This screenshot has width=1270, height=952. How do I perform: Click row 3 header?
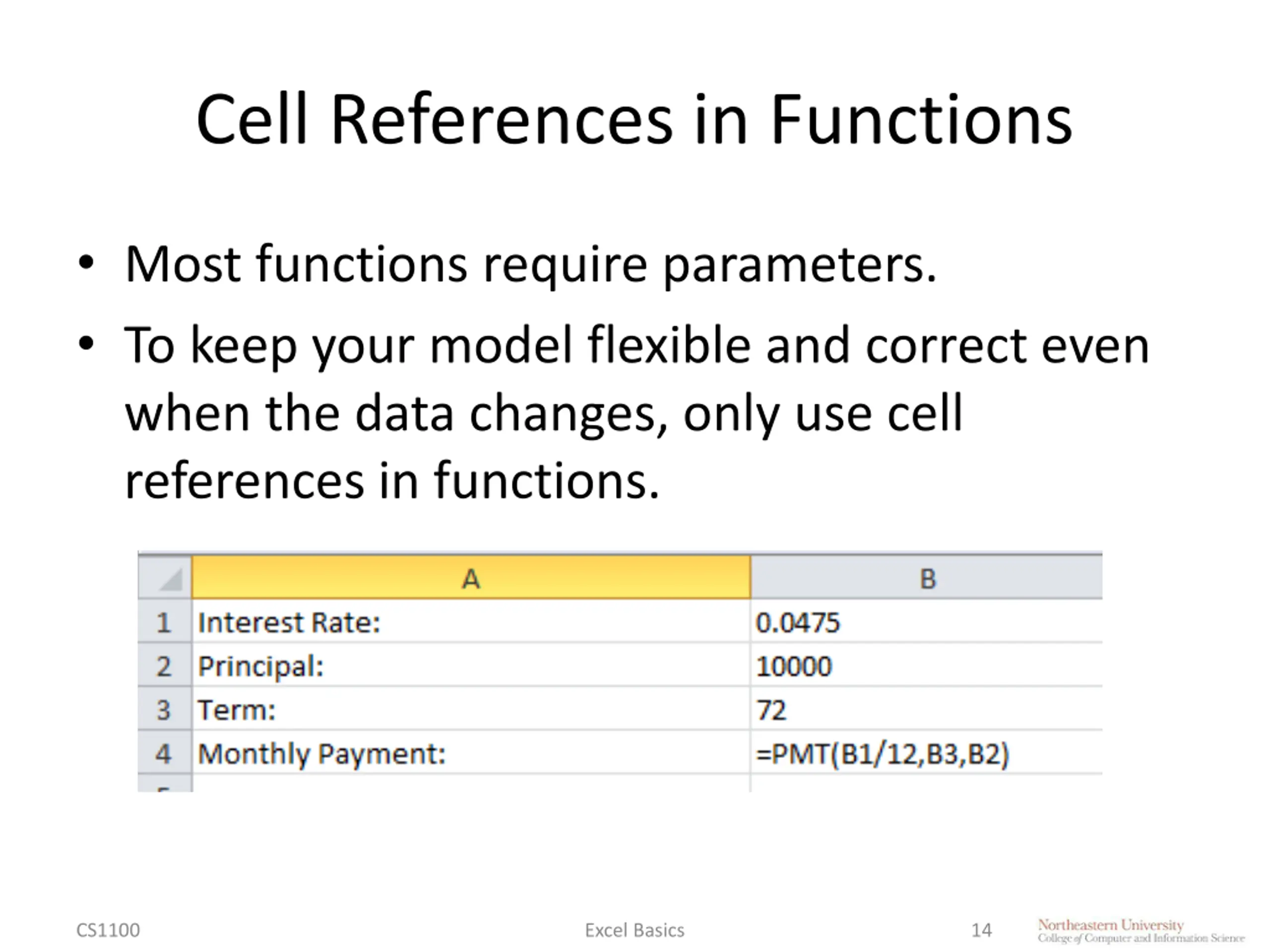pyautogui.click(x=164, y=710)
